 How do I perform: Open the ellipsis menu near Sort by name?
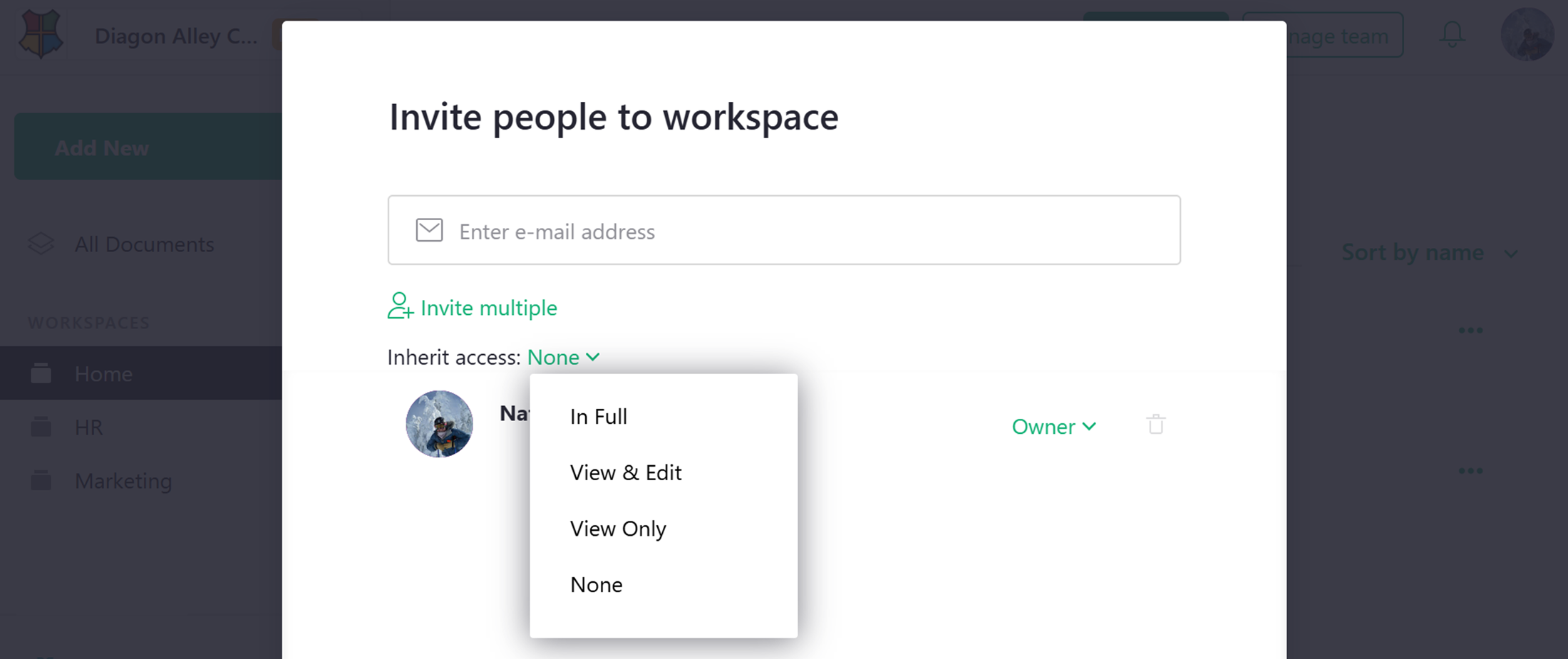tap(1469, 329)
